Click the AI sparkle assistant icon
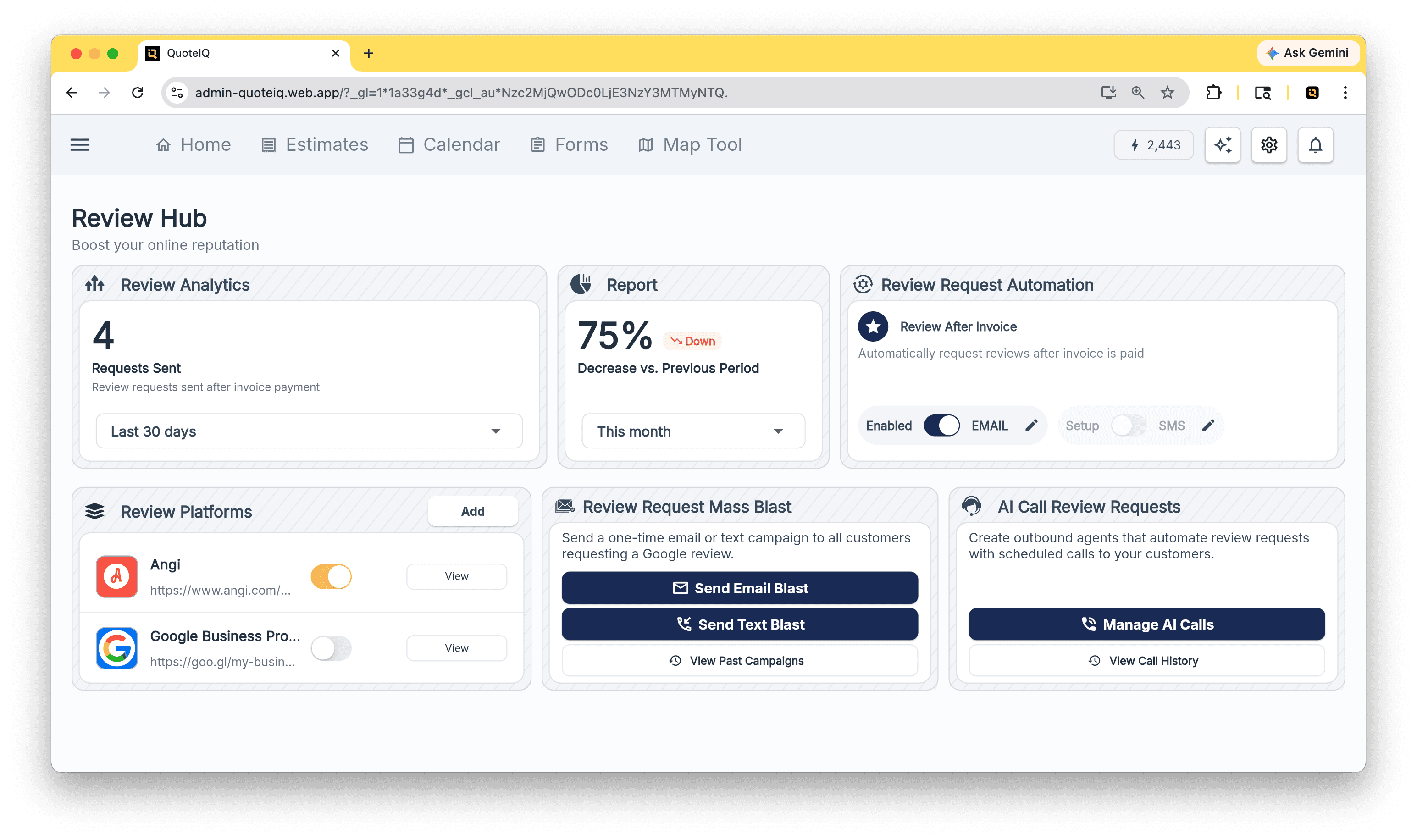Image resolution: width=1417 pixels, height=840 pixels. point(1222,145)
